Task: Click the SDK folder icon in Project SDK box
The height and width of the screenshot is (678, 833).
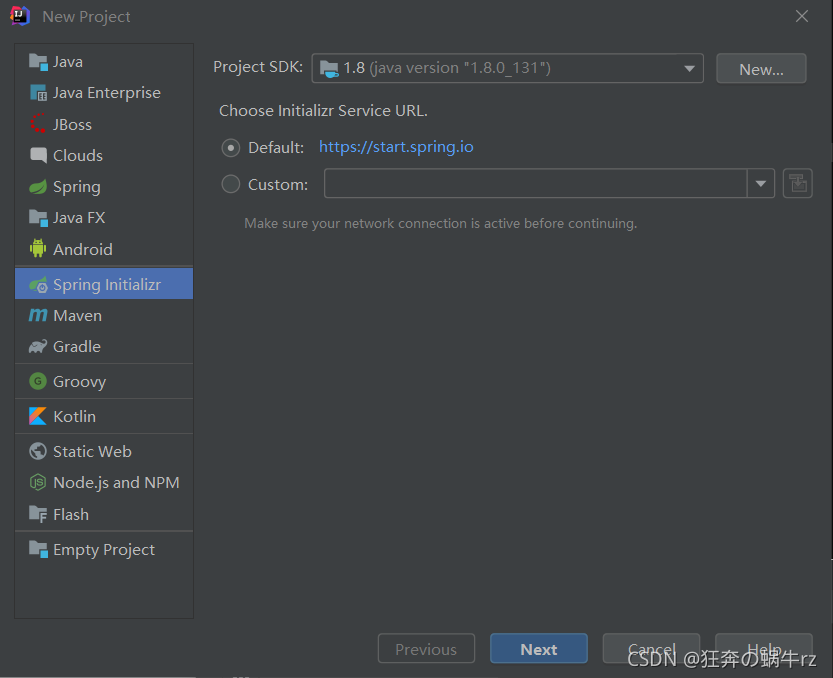Action: coord(329,69)
